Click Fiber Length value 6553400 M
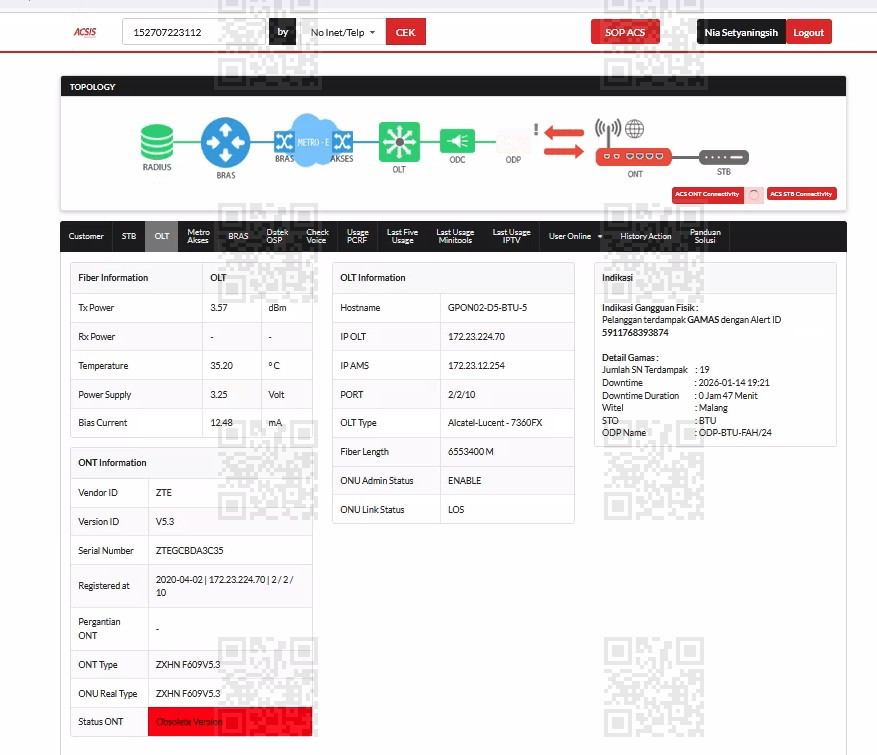877x755 pixels. pos(470,452)
